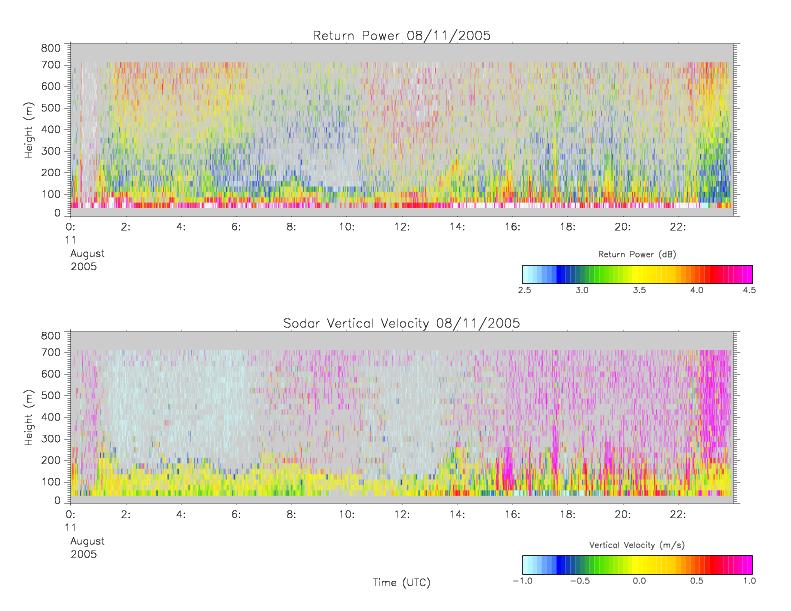Click the '22:' time tick under Return Power plot
791x611 pixels.
(677, 227)
